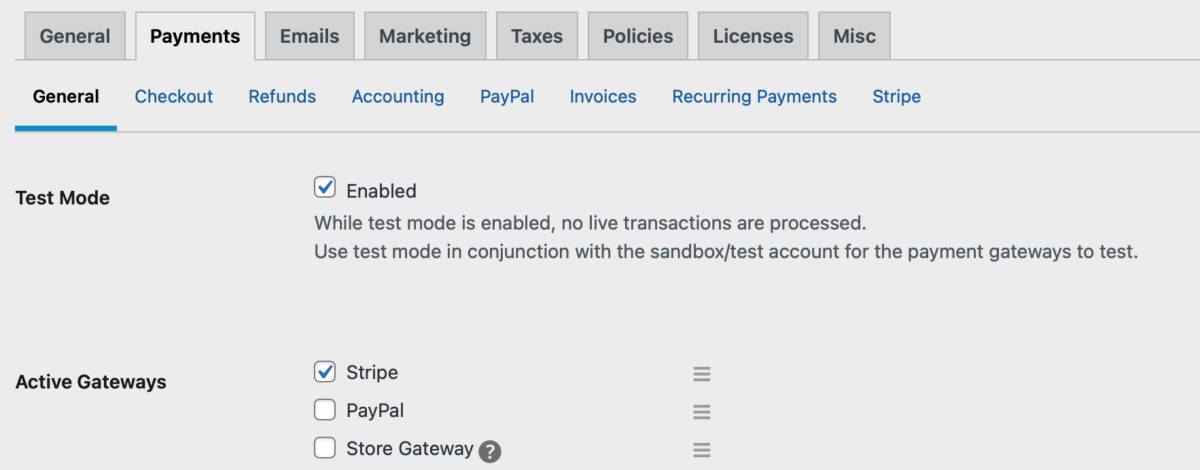Open the Recurring Payments subsection
Viewport: 1200px width, 470px height.
click(x=754, y=97)
